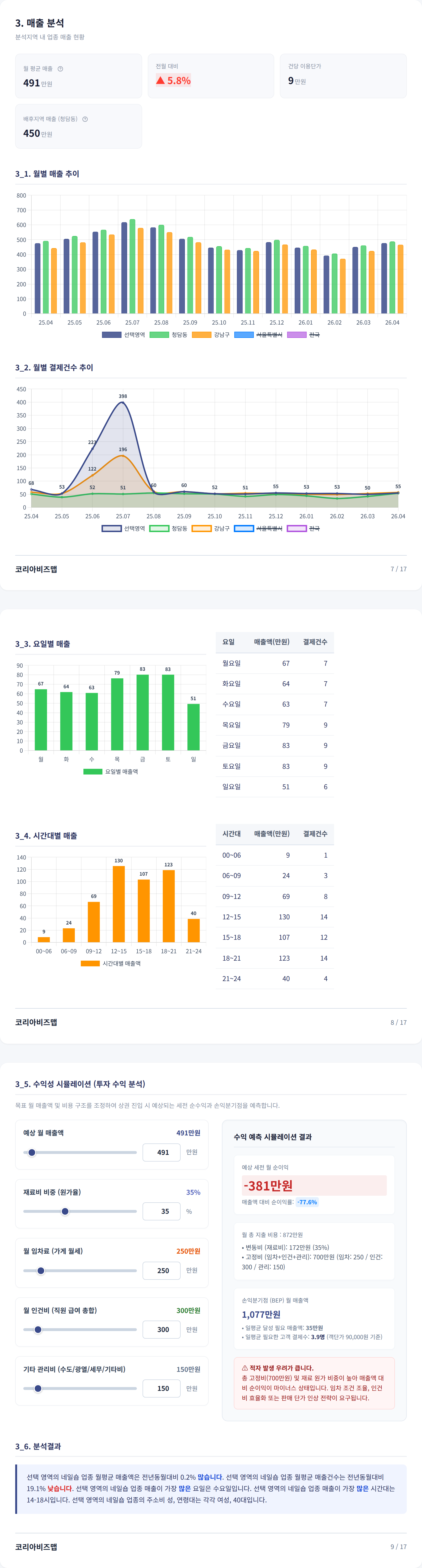Viewport: 422px width, 1568px height.
Task: Click the 시간대 column header
Action: 231,834
